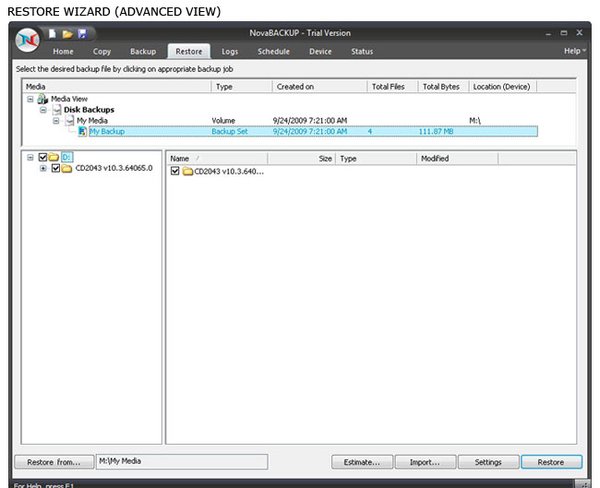Click the D: drive folder icon
The width and height of the screenshot is (600, 488).
tap(54, 157)
